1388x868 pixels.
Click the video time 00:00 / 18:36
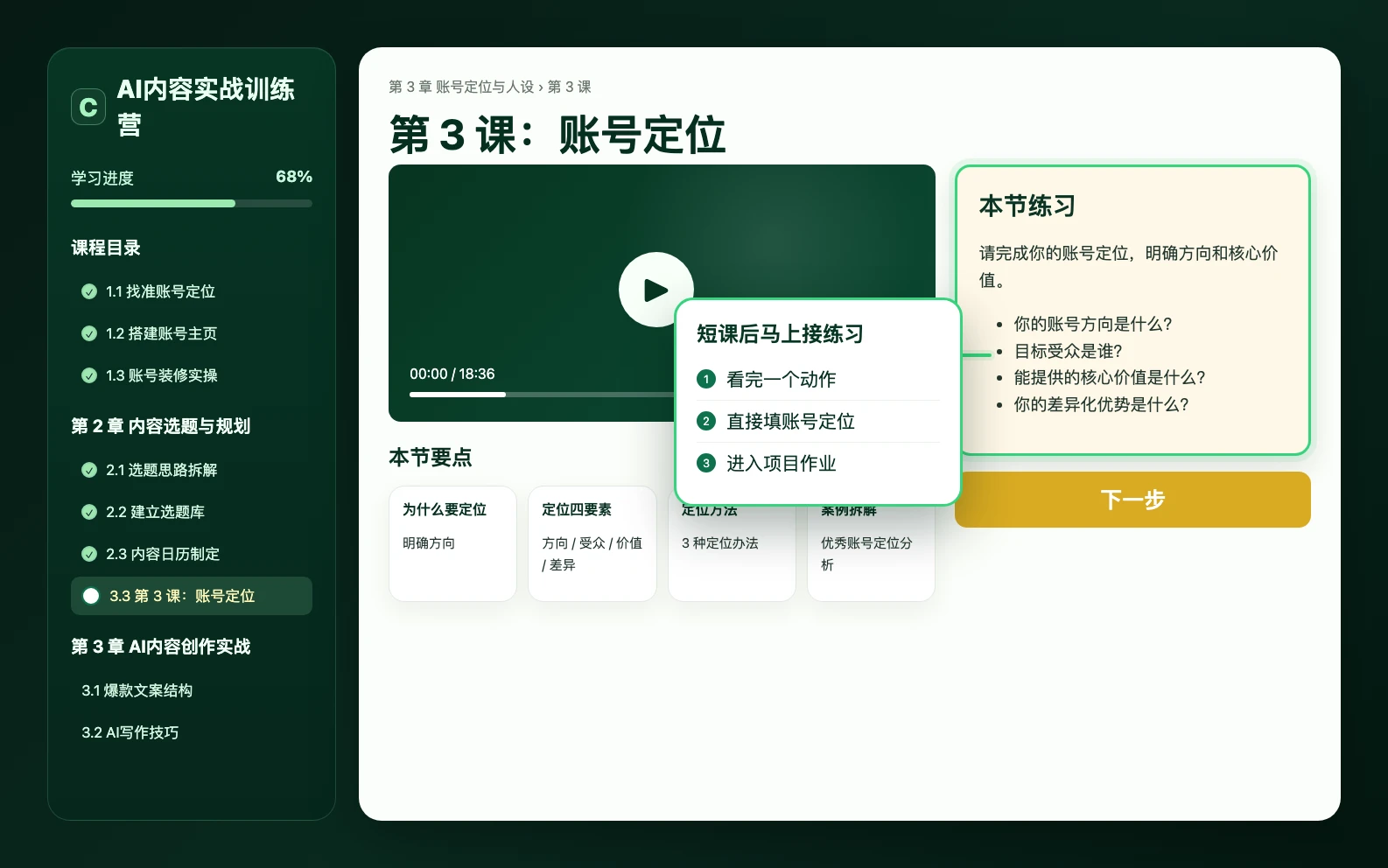[452, 374]
